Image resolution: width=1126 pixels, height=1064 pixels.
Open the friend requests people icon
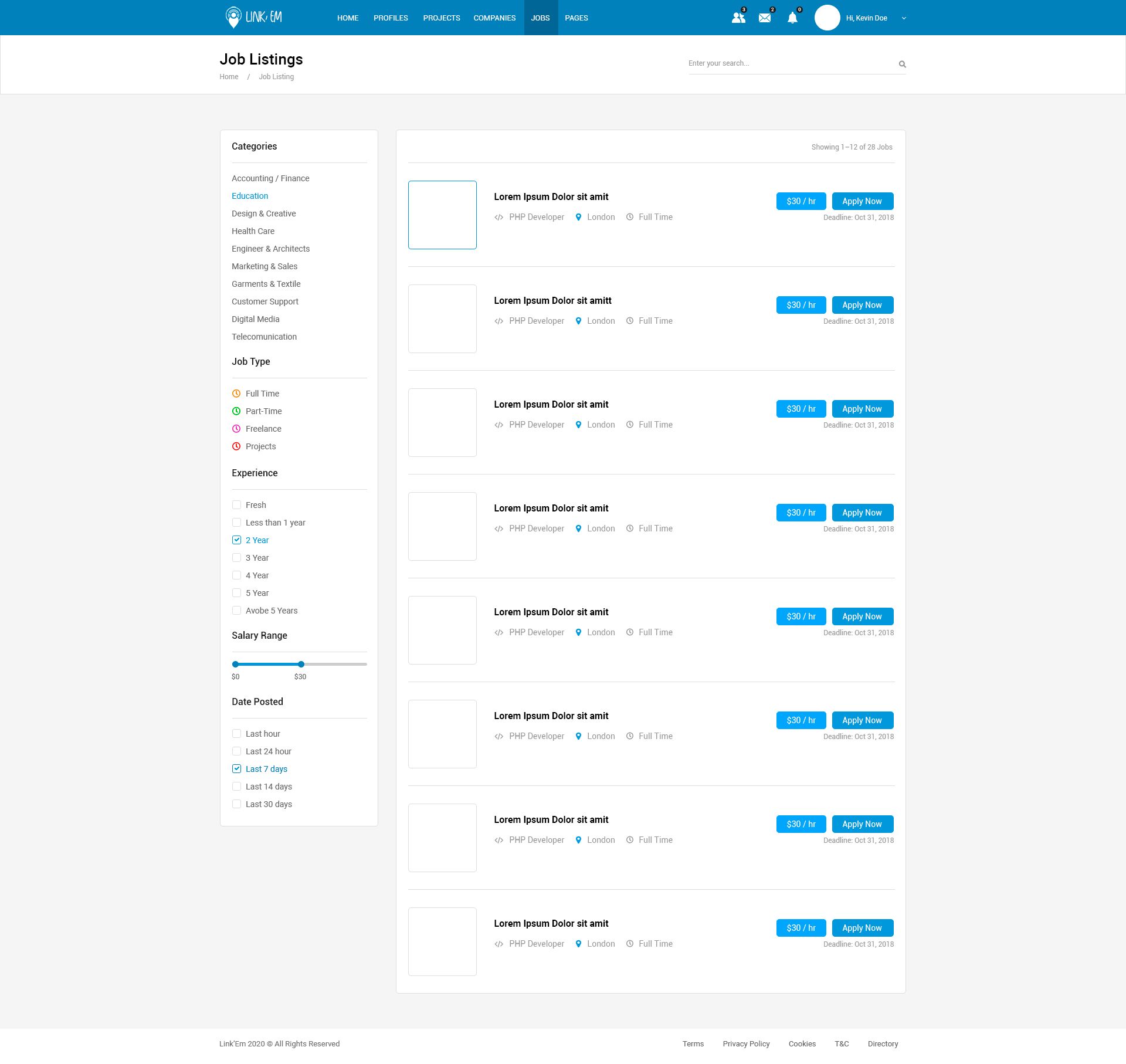coord(738,18)
